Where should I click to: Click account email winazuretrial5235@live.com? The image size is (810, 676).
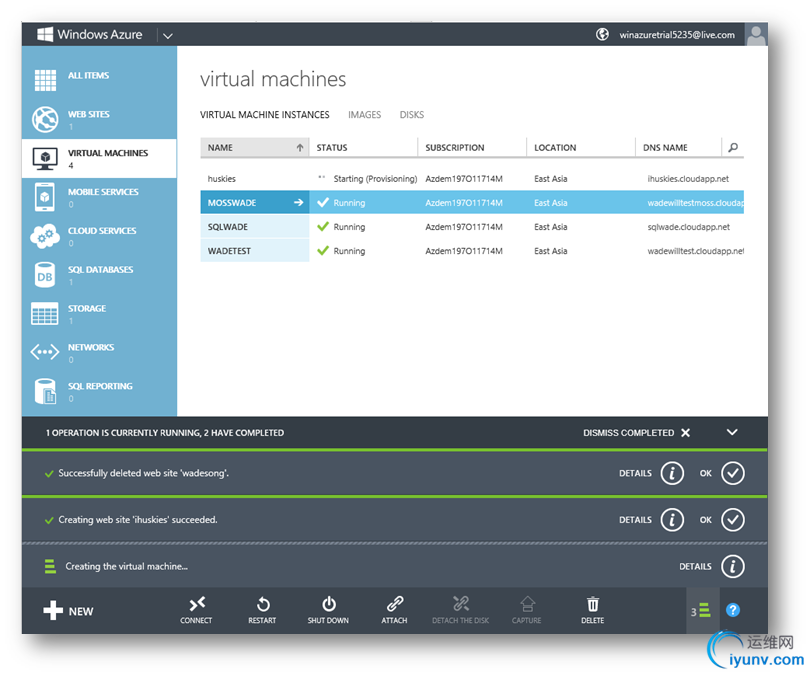(x=677, y=35)
